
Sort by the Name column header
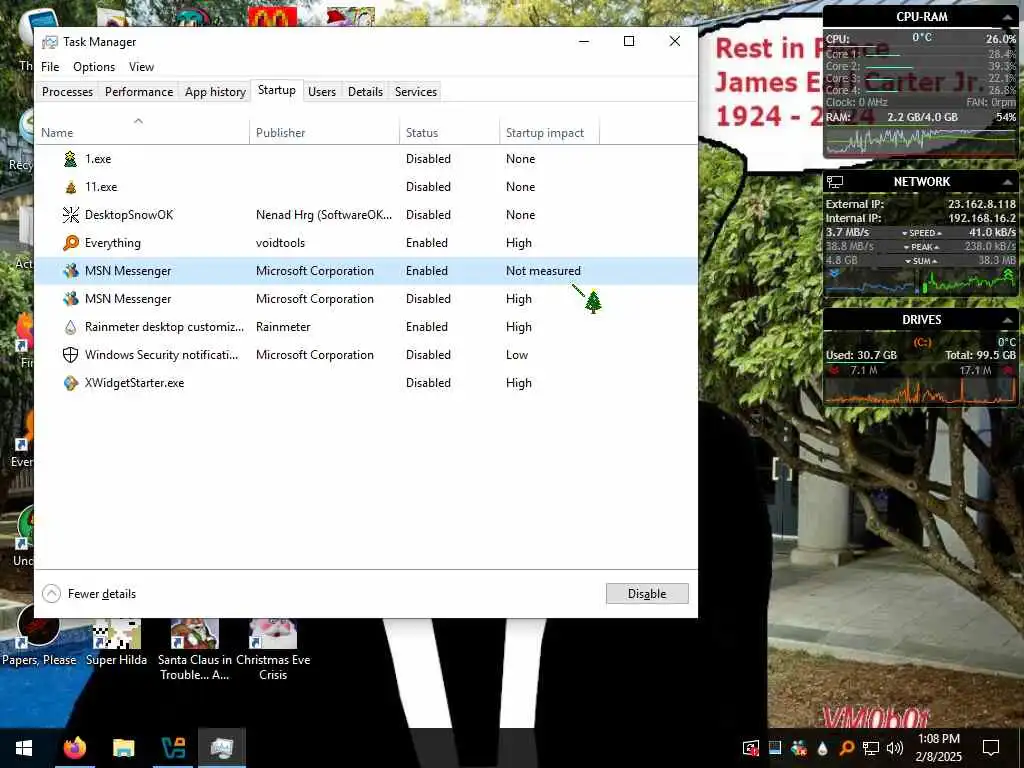pos(142,133)
